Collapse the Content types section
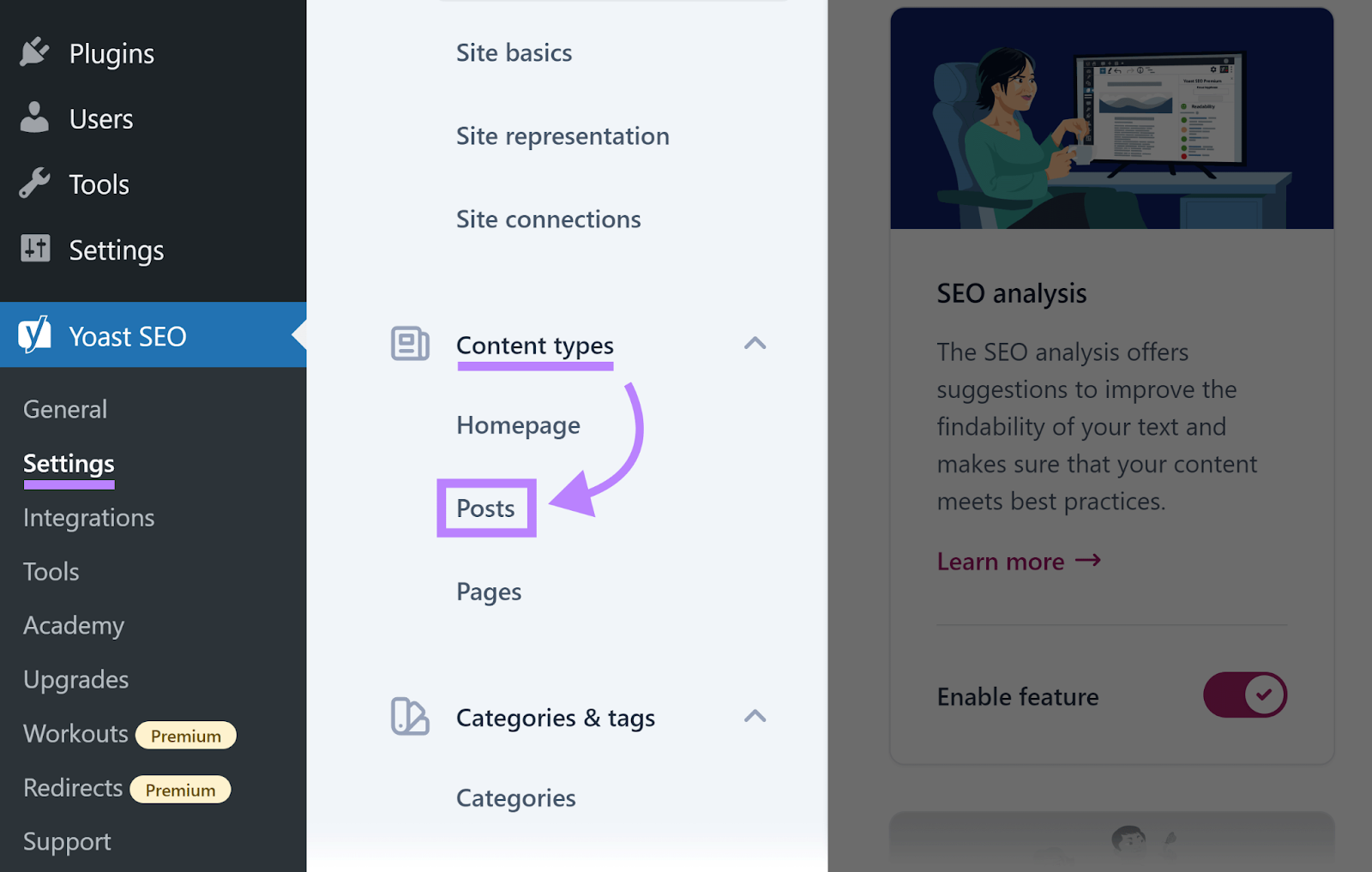 (755, 343)
